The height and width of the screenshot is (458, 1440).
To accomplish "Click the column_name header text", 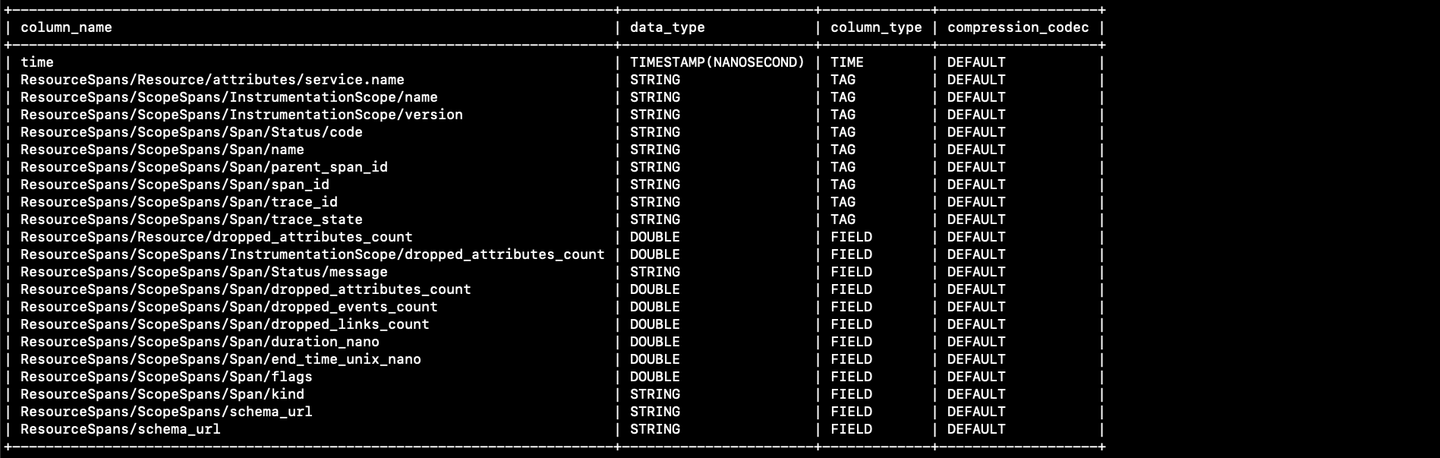I will tap(66, 27).
